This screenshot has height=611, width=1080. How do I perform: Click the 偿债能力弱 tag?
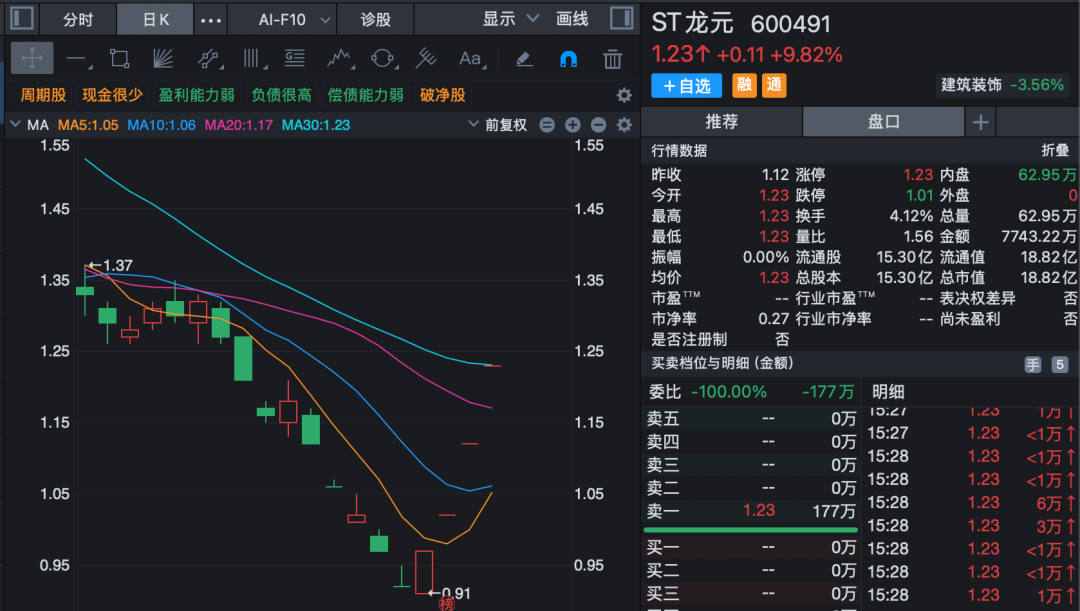tap(365, 95)
